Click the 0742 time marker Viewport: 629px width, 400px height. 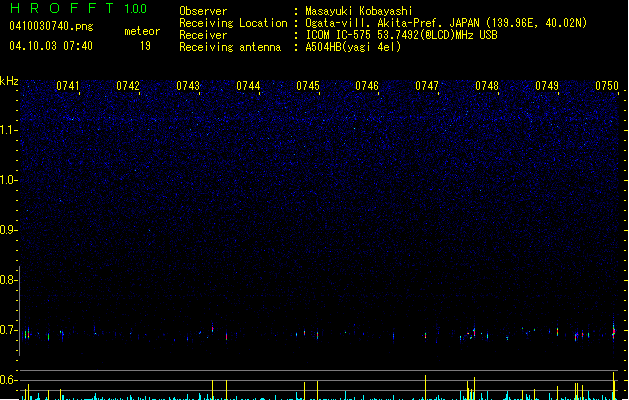coord(128,86)
